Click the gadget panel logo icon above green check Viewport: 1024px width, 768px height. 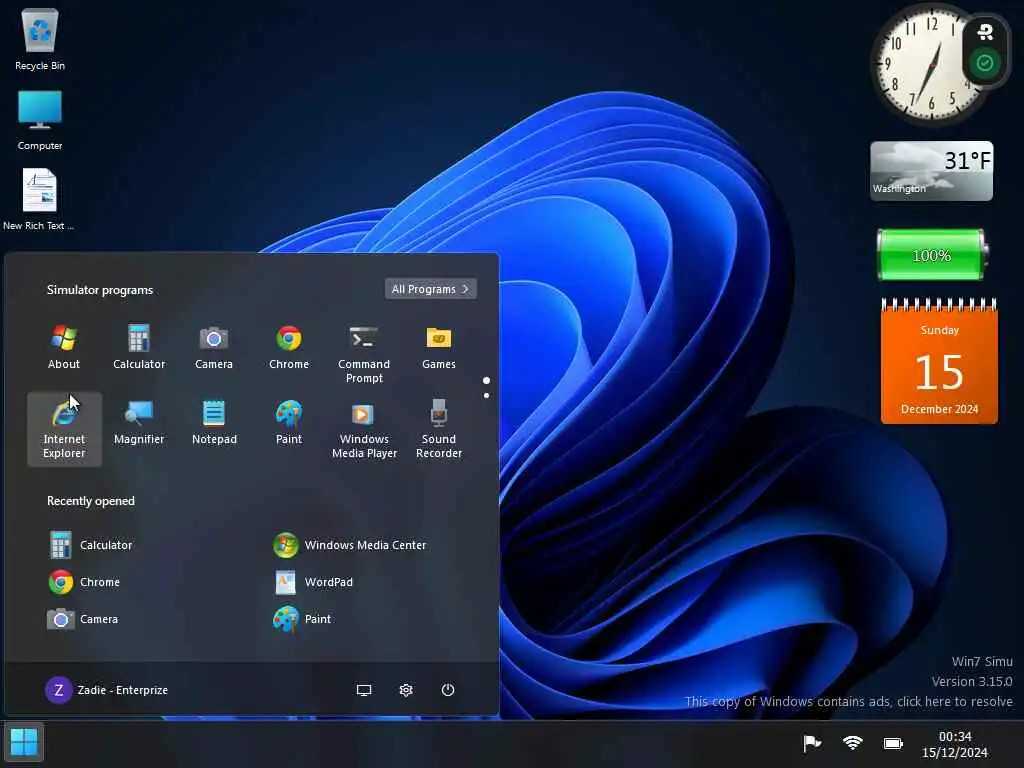pyautogui.click(x=985, y=31)
